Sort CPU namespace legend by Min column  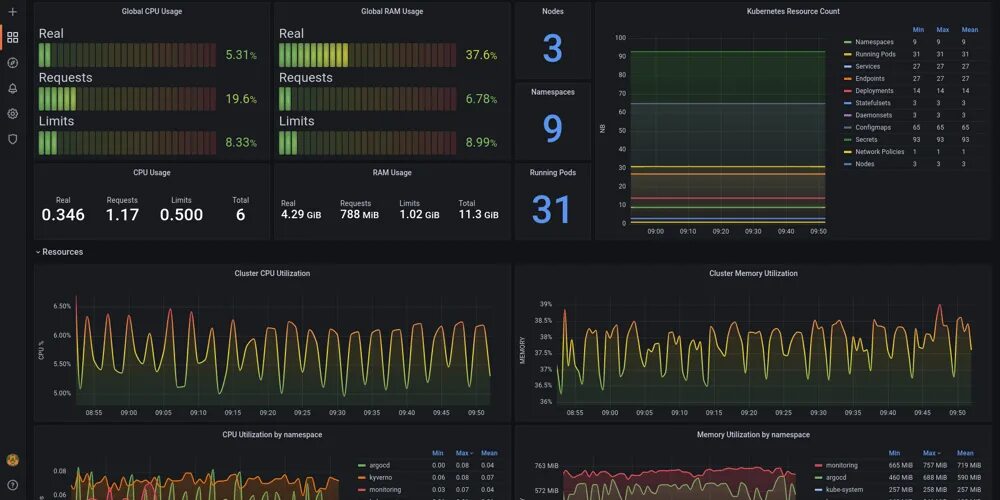point(438,453)
